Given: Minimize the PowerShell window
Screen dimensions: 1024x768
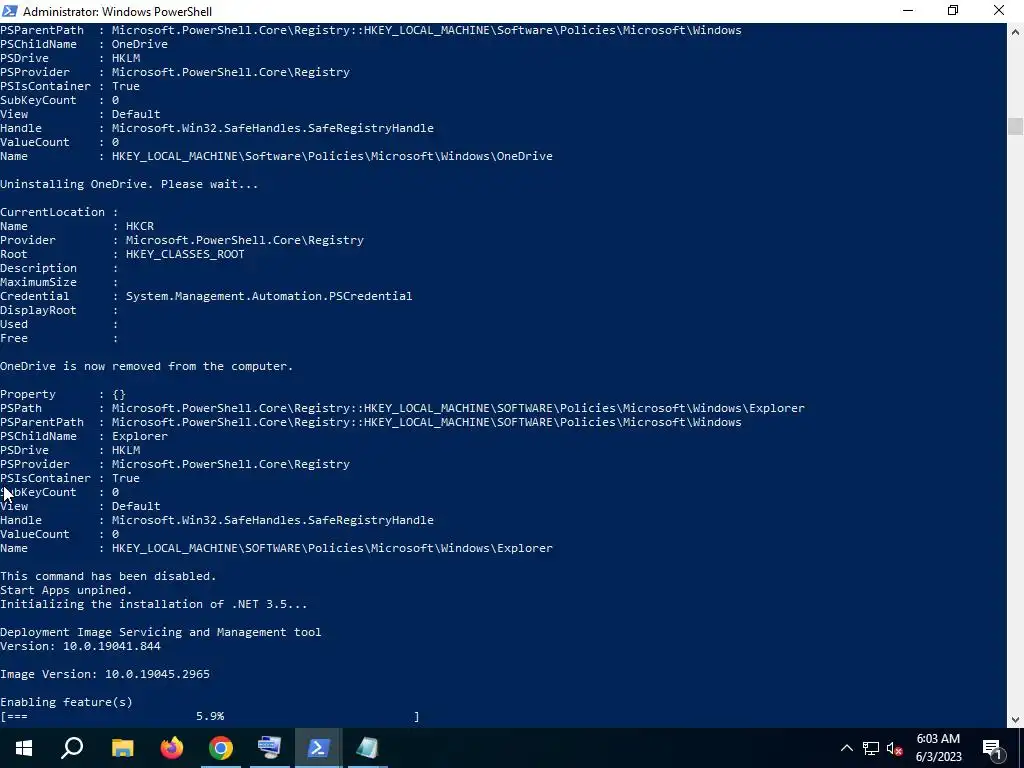Looking at the screenshot, I should tap(908, 11).
